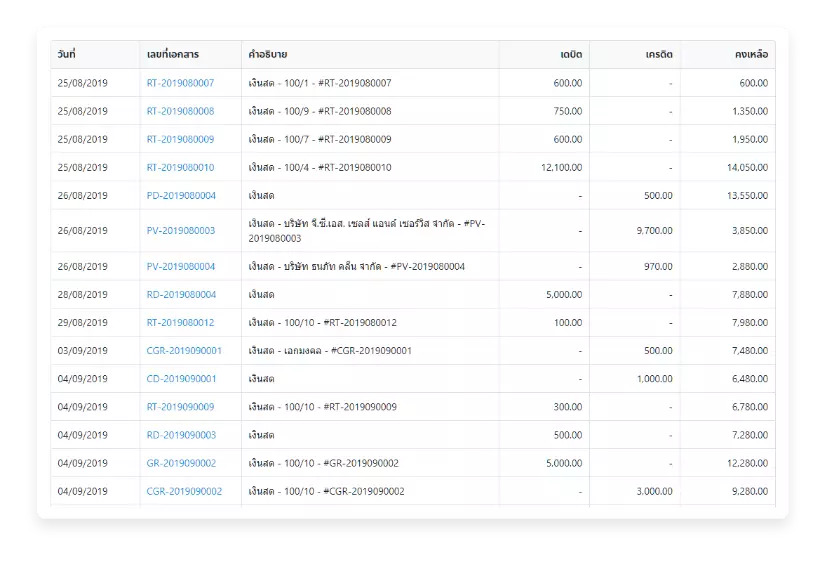Open document link CD-2019090001
827x567 pixels.
click(x=181, y=379)
